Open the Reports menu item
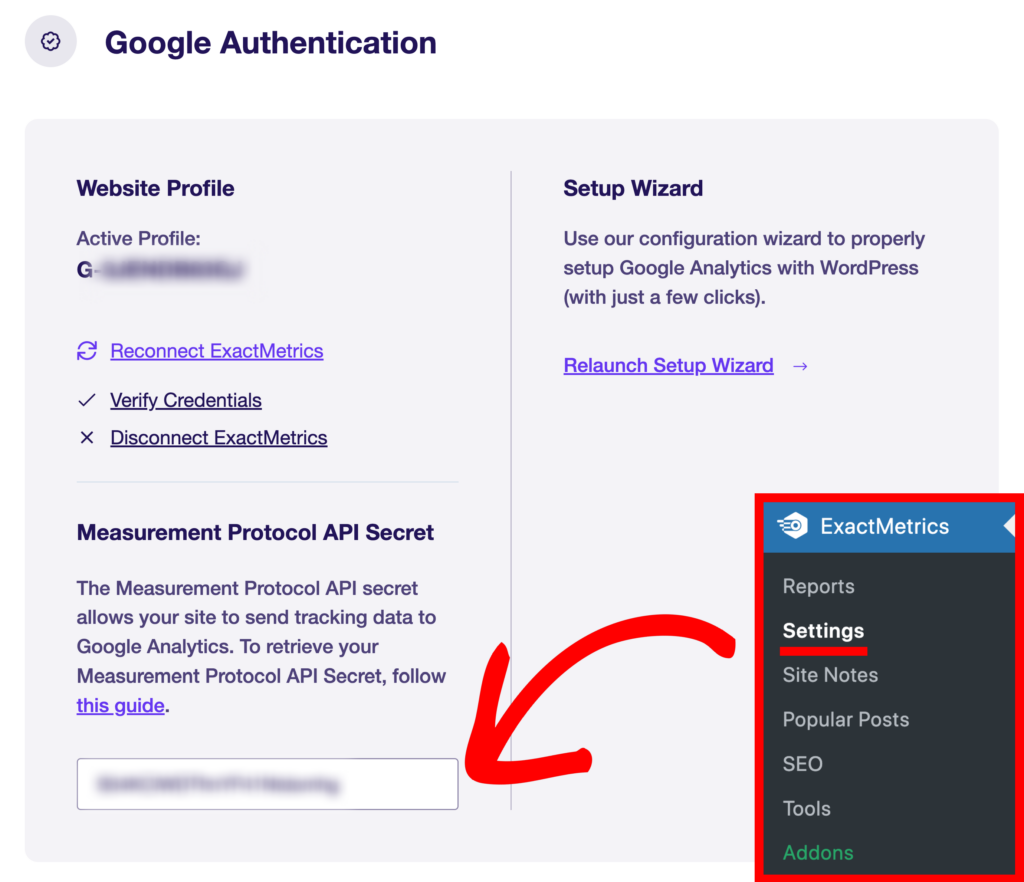1024x882 pixels. coord(818,586)
